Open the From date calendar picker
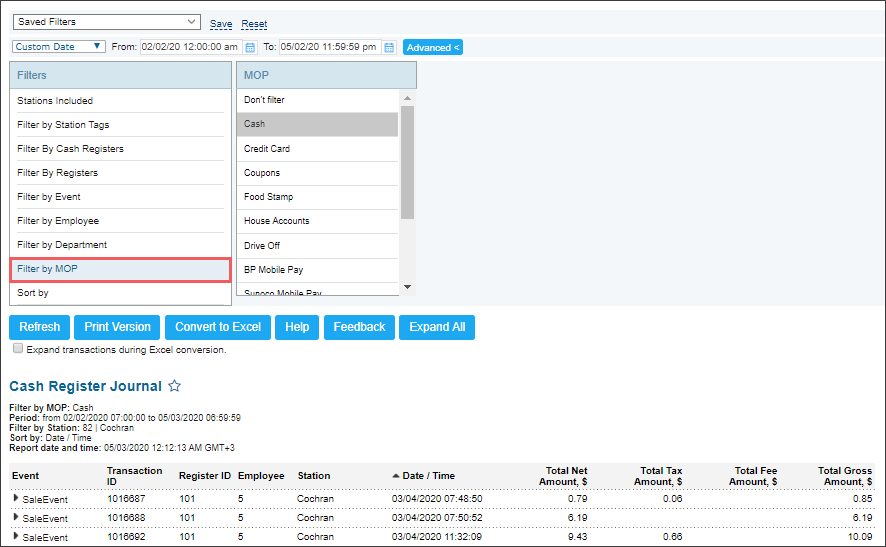The image size is (886, 547). 250,47
